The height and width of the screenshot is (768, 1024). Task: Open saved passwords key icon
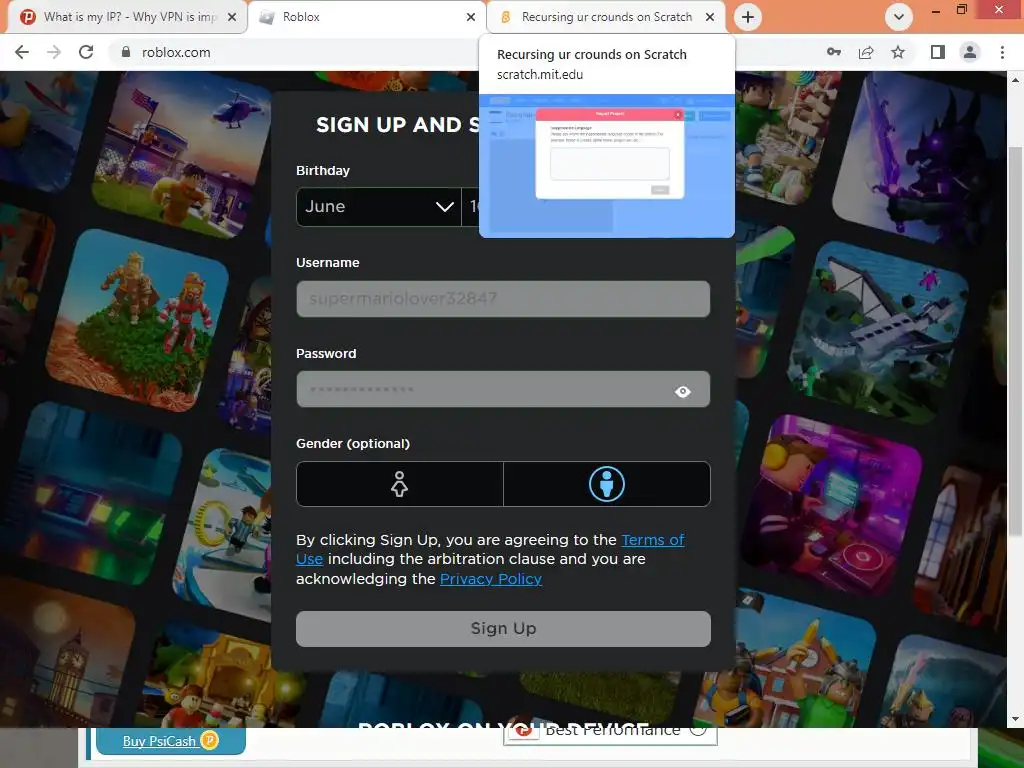point(834,52)
